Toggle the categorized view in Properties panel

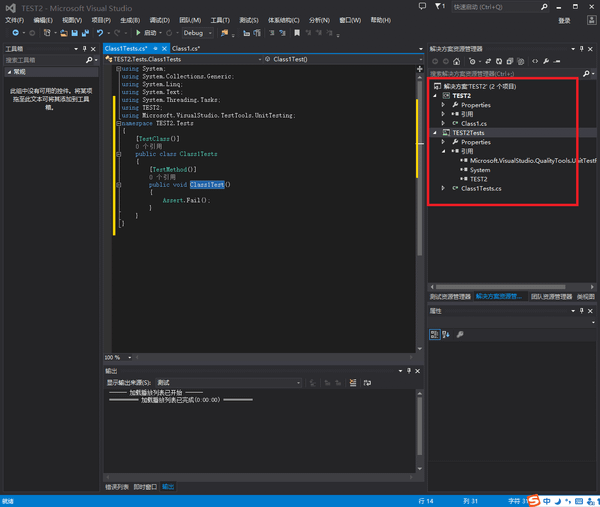434,335
